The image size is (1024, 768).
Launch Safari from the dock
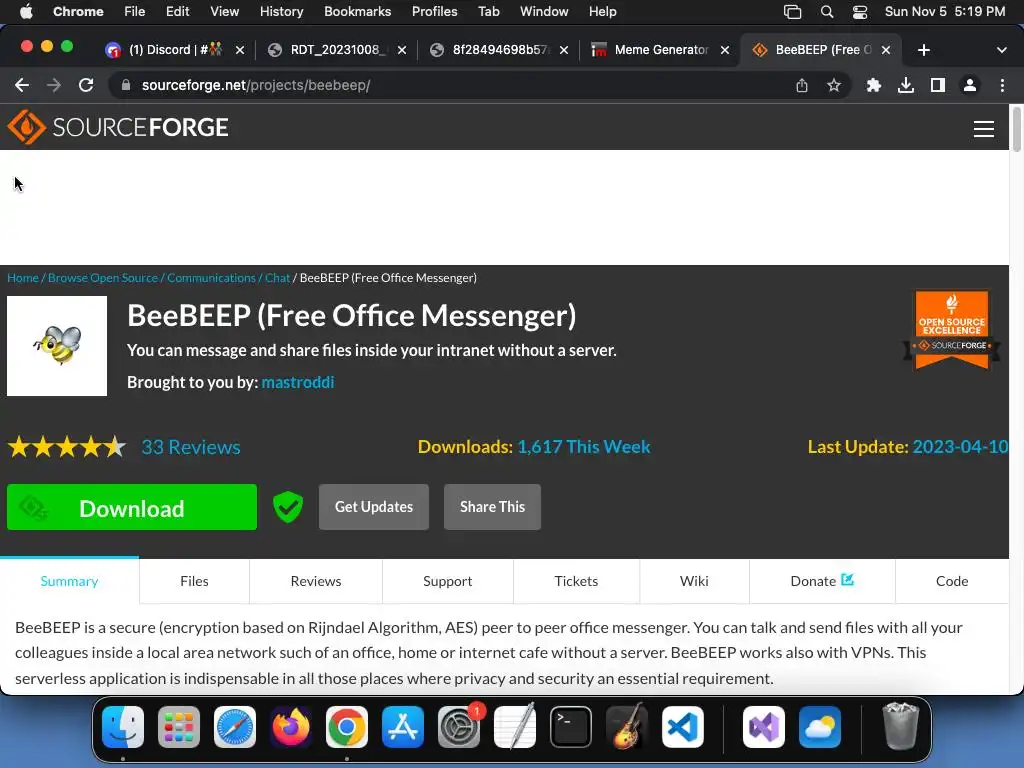tap(234, 727)
